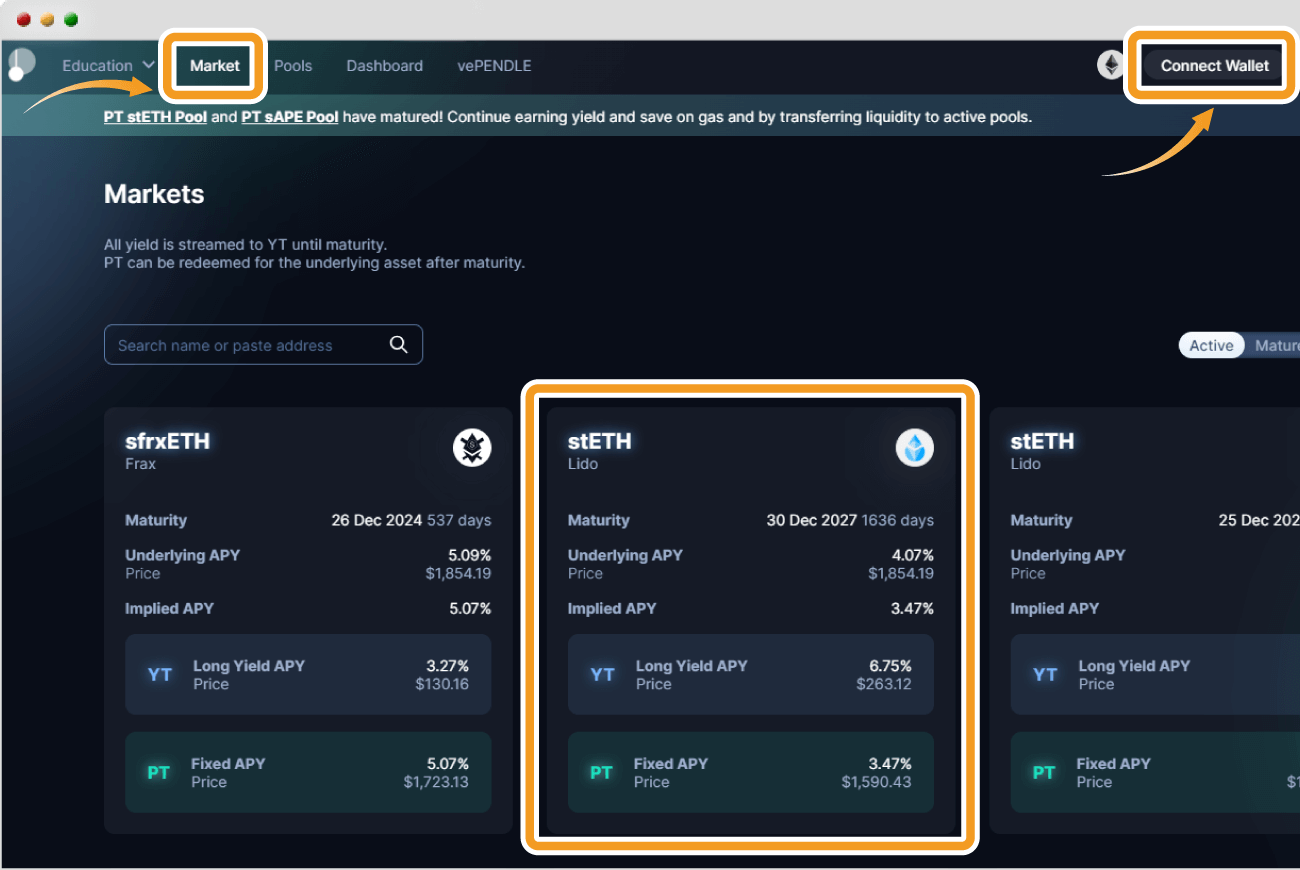Click YT badge on stETH 2027 card
The image size is (1300, 870).
pos(602,675)
